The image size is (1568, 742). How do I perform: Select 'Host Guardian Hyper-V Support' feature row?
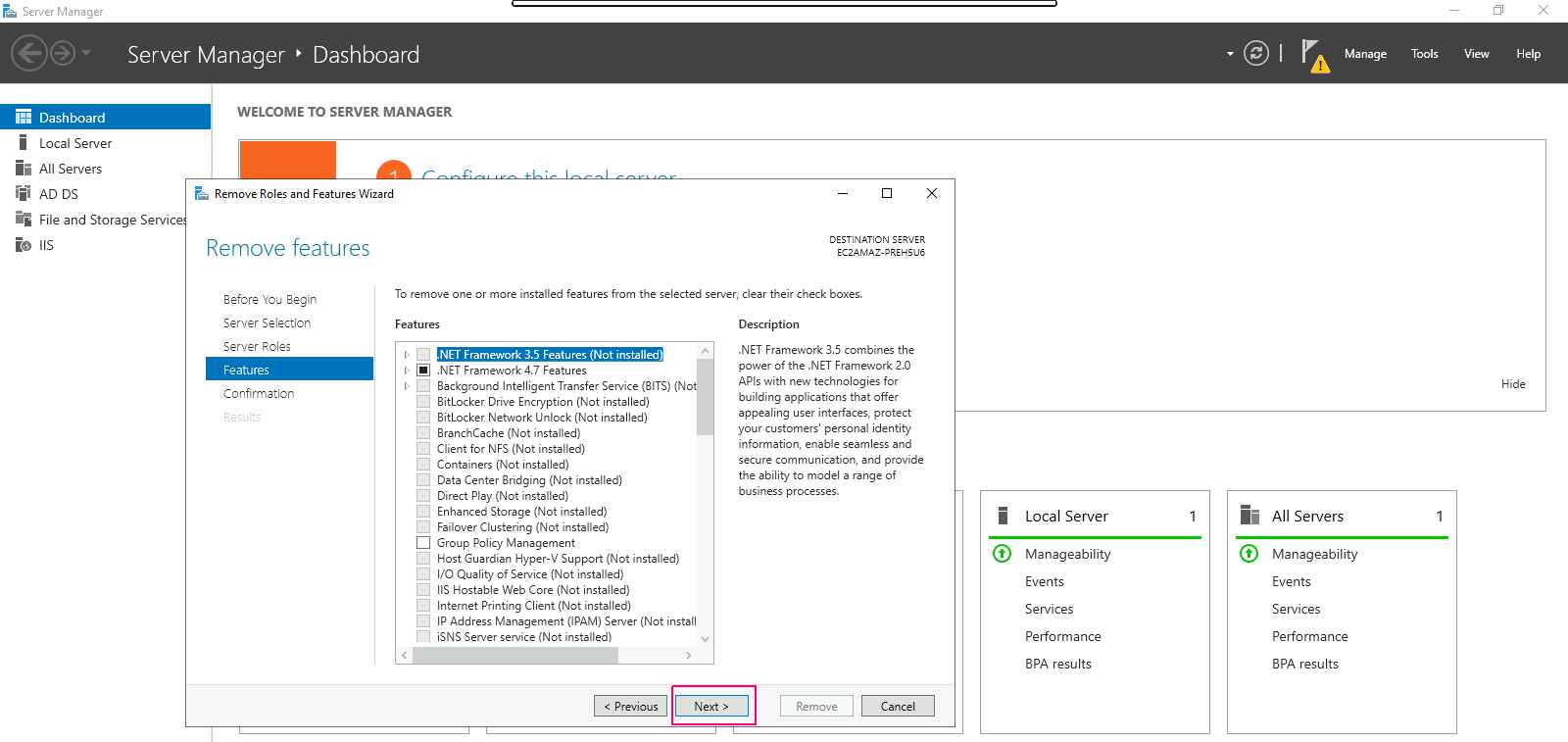(558, 559)
